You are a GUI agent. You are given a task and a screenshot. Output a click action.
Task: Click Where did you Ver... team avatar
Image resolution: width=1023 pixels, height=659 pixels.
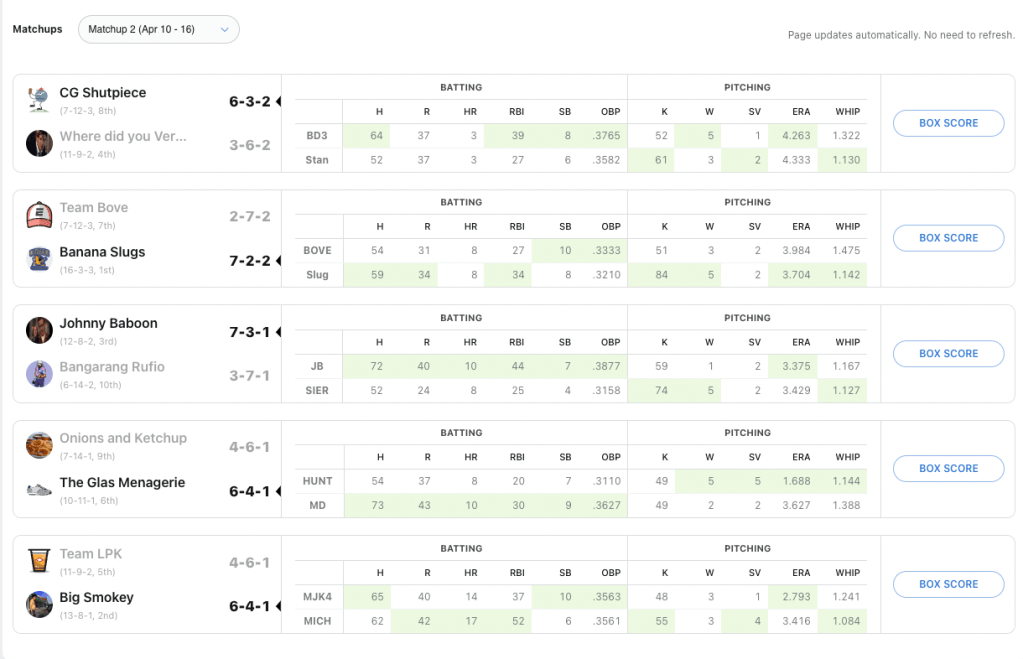coord(39,143)
